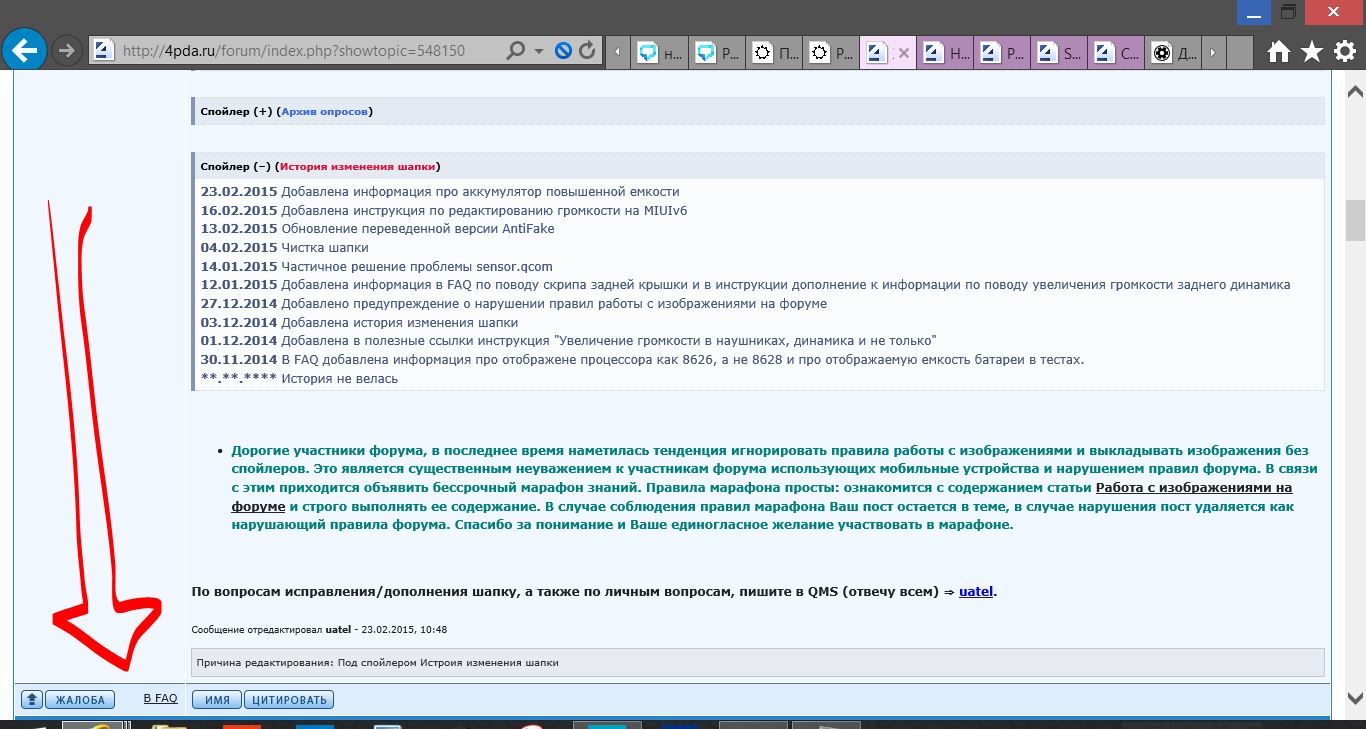1366x729 pixels.
Task: Click the scrollbar up arrow
Action: tap(1355, 91)
